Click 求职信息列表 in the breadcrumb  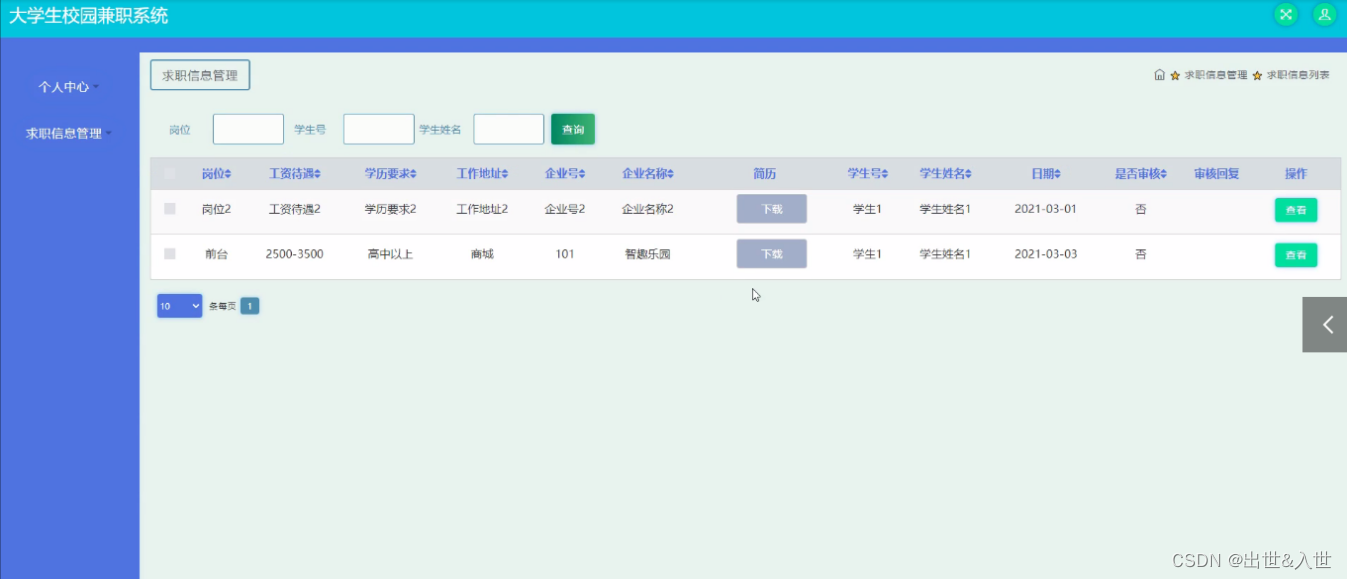click(1298, 75)
